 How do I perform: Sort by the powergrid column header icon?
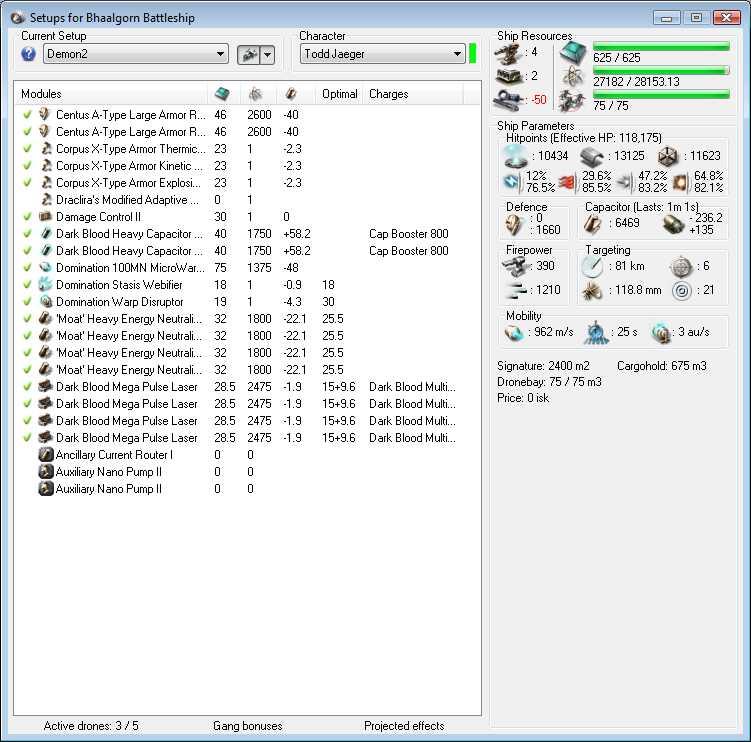click(x=255, y=94)
